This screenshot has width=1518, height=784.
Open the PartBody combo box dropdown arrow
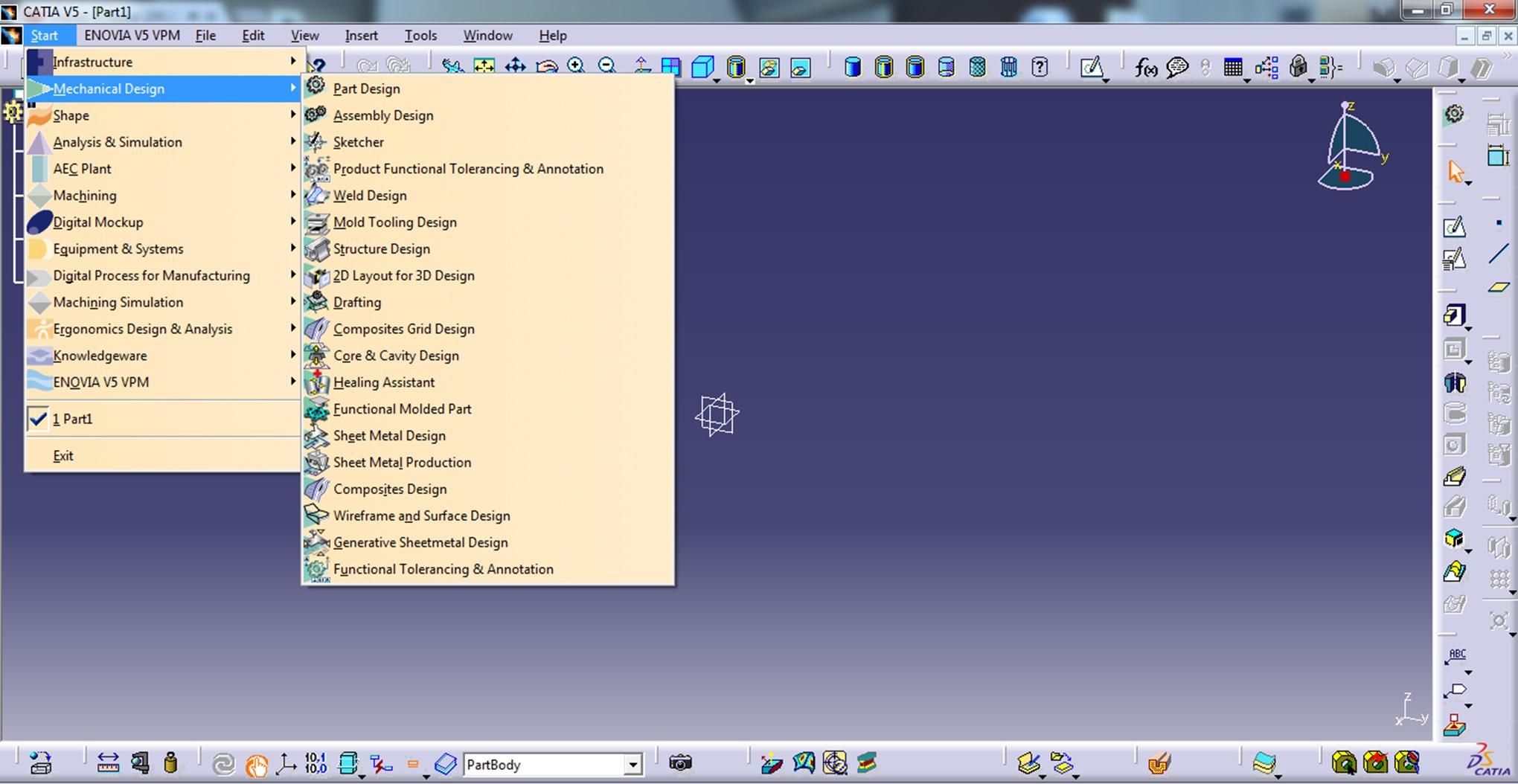coord(632,764)
